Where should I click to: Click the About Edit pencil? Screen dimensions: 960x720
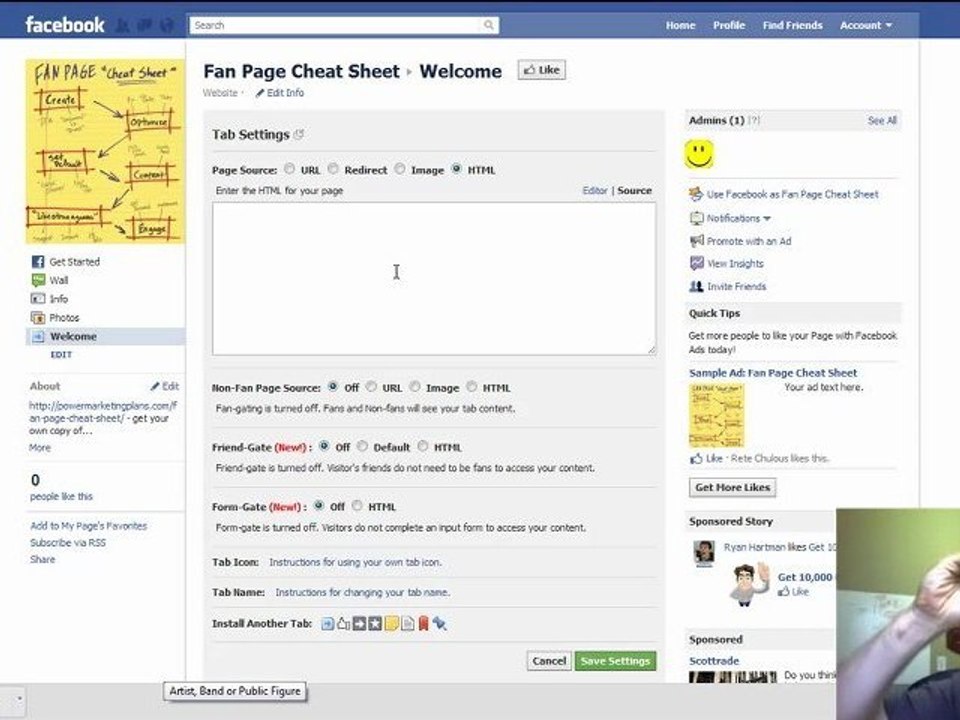pyautogui.click(x=165, y=386)
